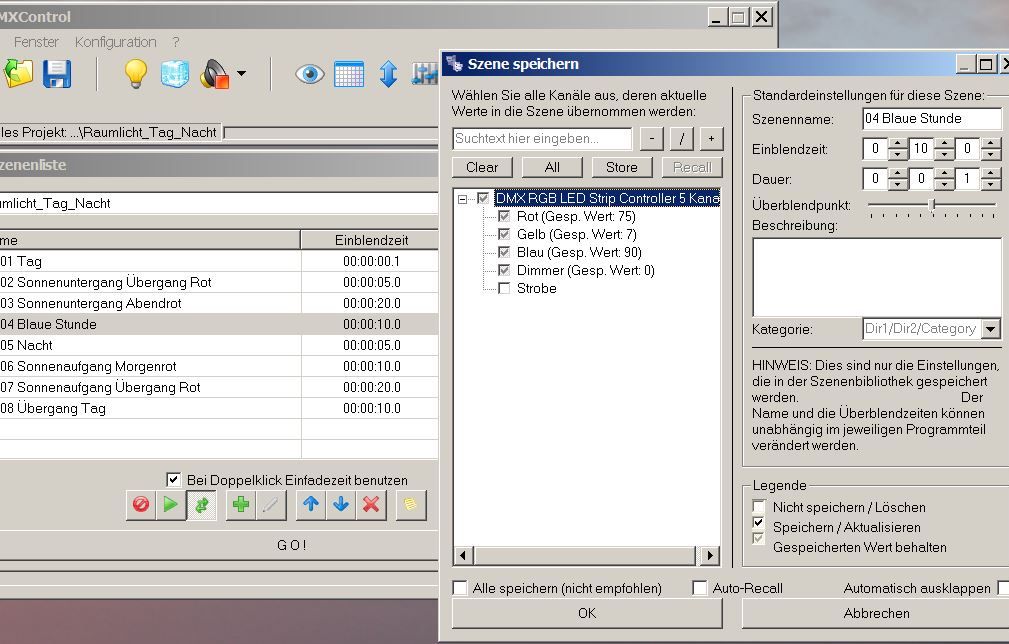Open the Kategorie dropdown list
Image resolution: width=1009 pixels, height=644 pixels.
pos(990,329)
